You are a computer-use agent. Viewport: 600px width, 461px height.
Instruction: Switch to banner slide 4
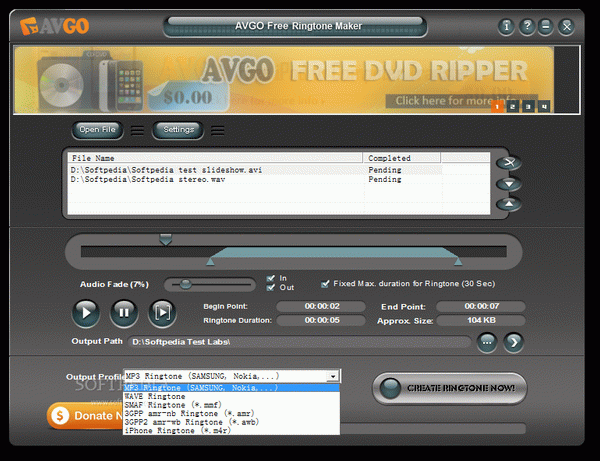pos(544,107)
